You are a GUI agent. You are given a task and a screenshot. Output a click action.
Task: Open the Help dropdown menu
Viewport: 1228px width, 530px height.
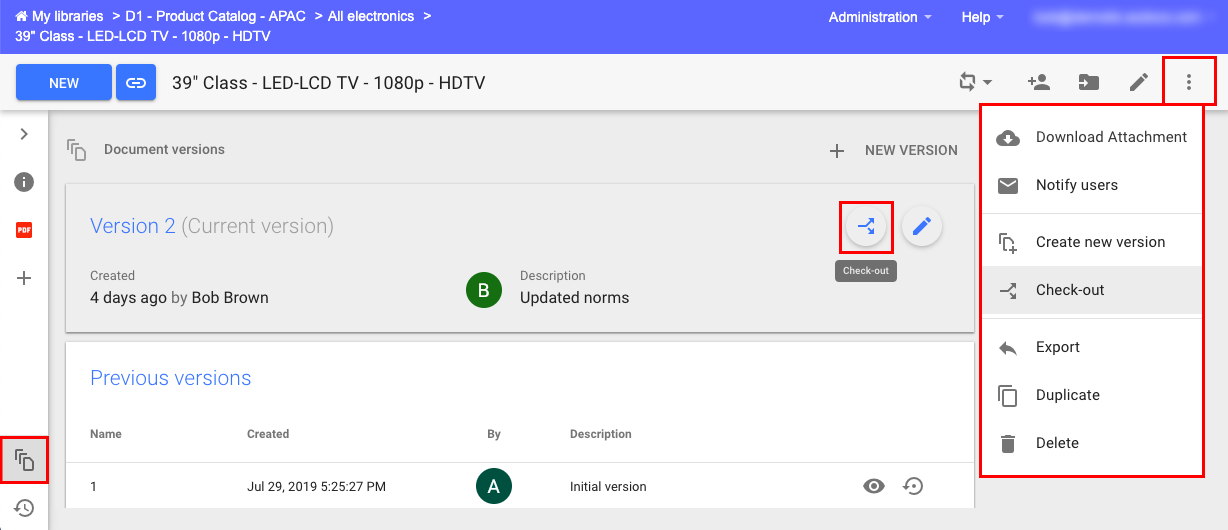(x=982, y=17)
